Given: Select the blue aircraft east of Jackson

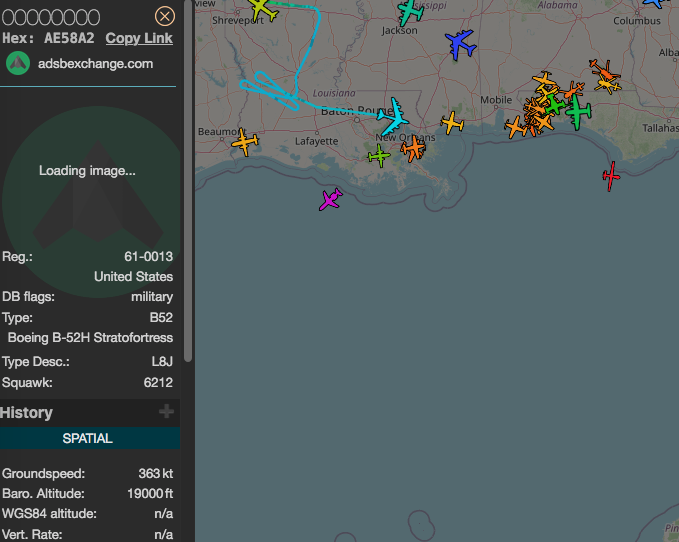Looking at the screenshot, I should (x=460, y=44).
